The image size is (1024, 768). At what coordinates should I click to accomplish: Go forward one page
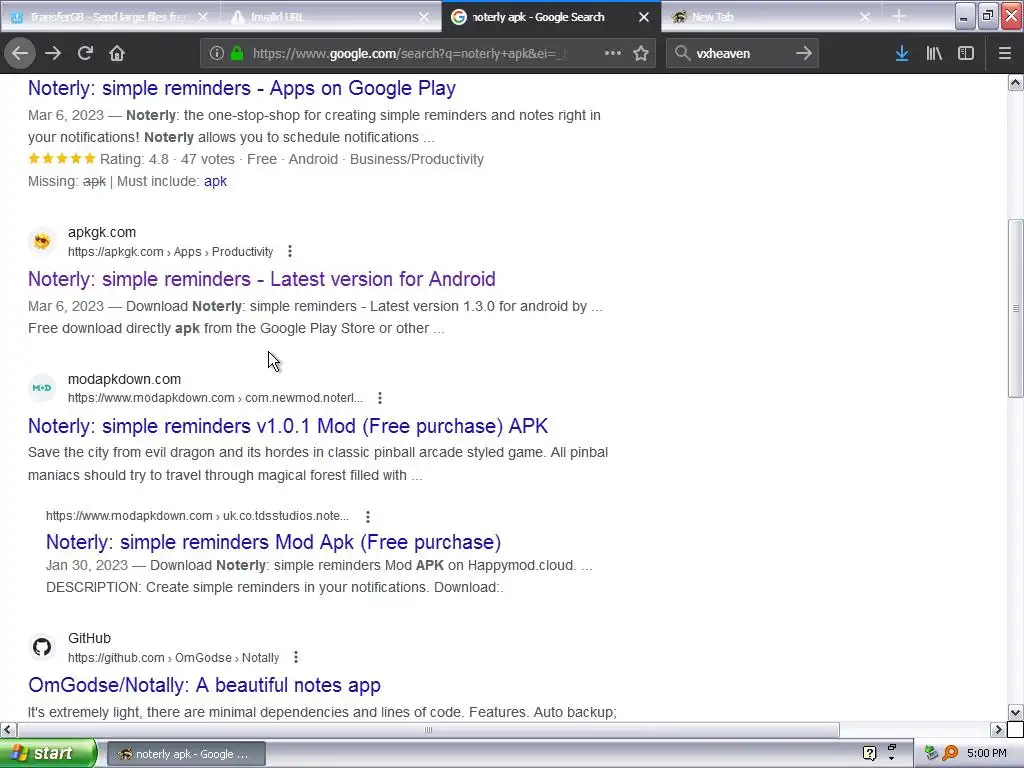pyautogui.click(x=53, y=54)
